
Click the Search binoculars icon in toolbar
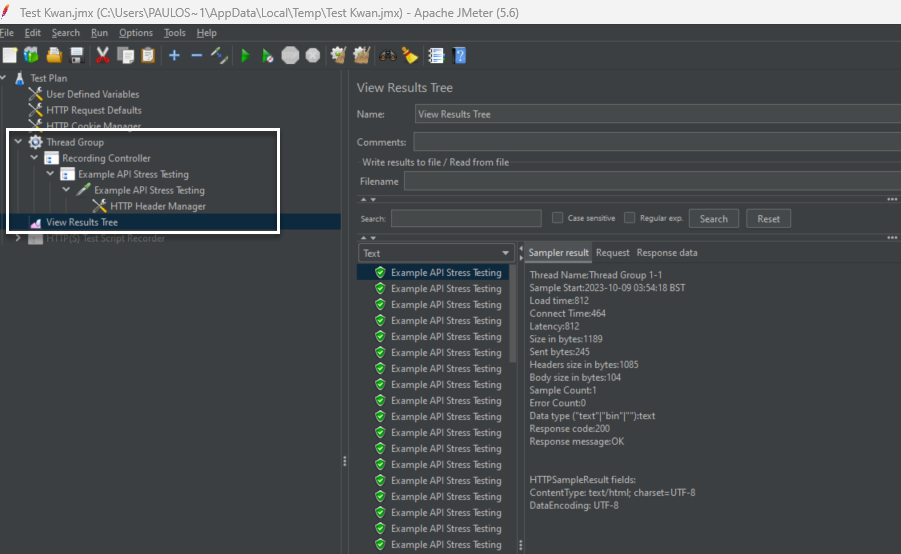388,55
